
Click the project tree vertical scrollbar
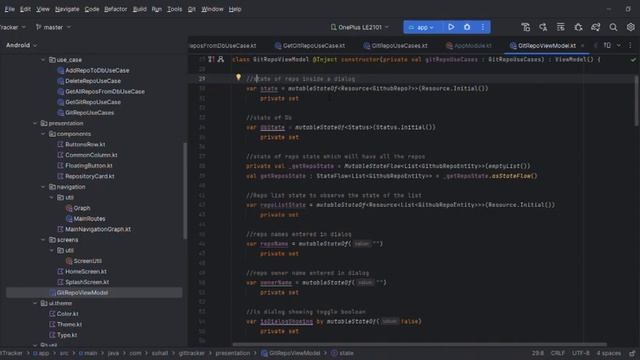pyautogui.click(x=185, y=191)
